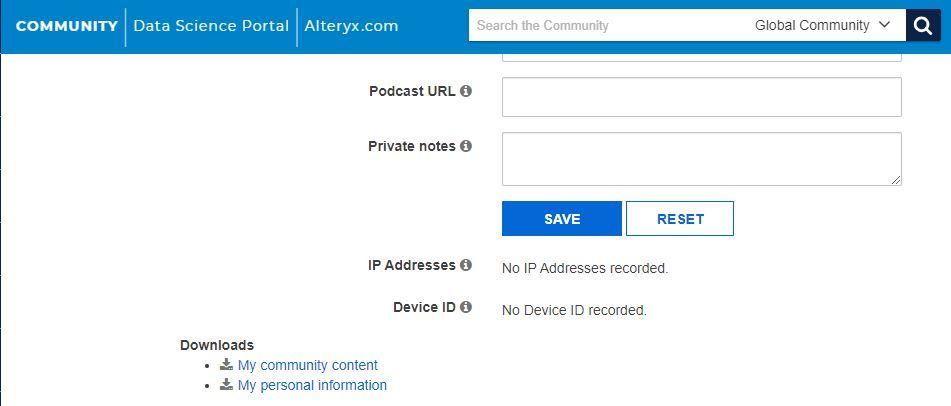Click info icon beside IP Addresses
The image size is (951, 406).
pos(466,266)
